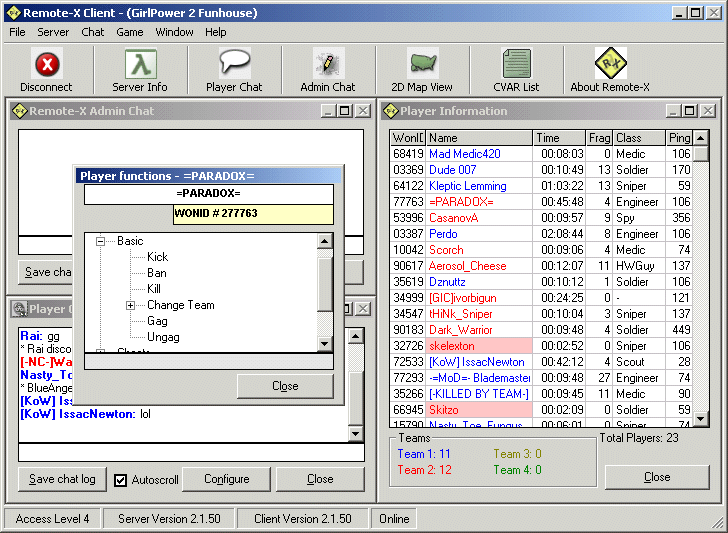Select Kill in the Basic tree
This screenshot has height=533, width=728.
pos(154,289)
